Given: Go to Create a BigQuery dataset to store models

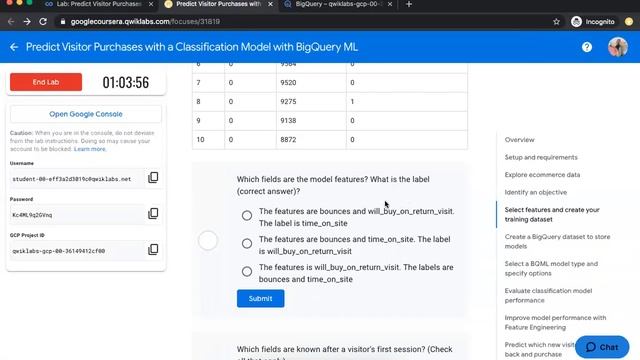Looking at the screenshot, I should pyautogui.click(x=557, y=241).
